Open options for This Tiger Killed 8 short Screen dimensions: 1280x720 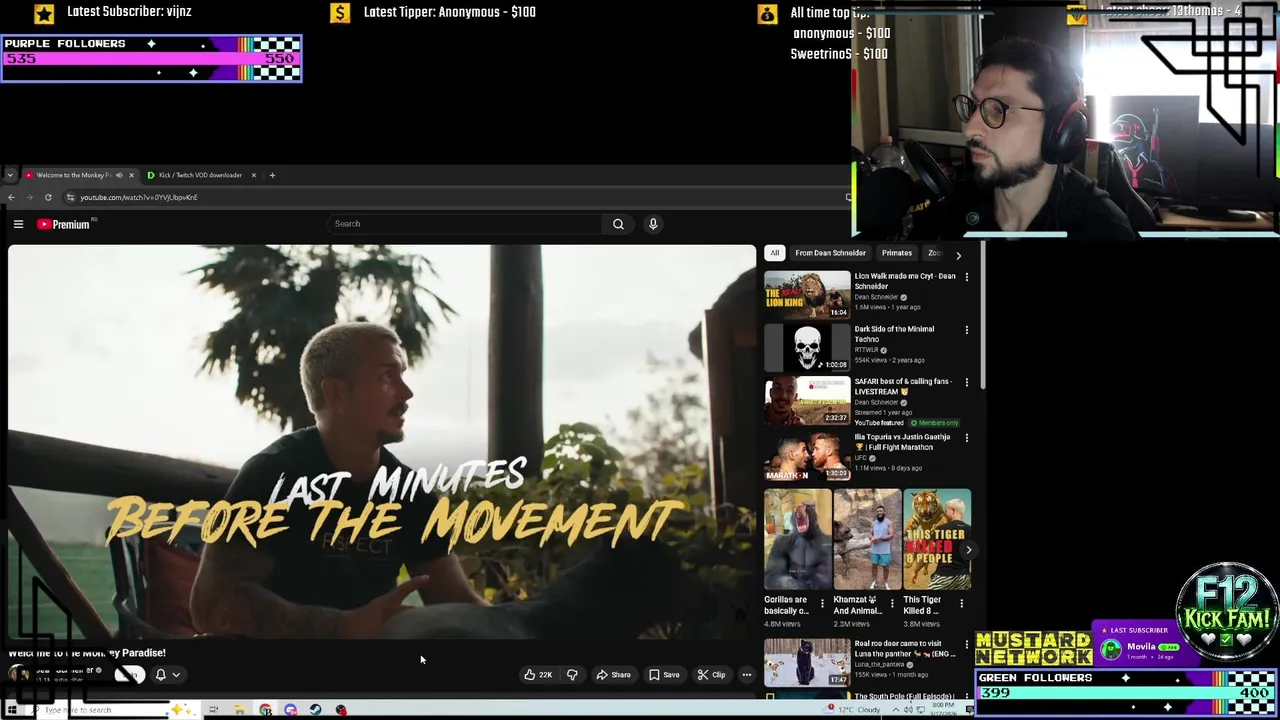click(961, 604)
